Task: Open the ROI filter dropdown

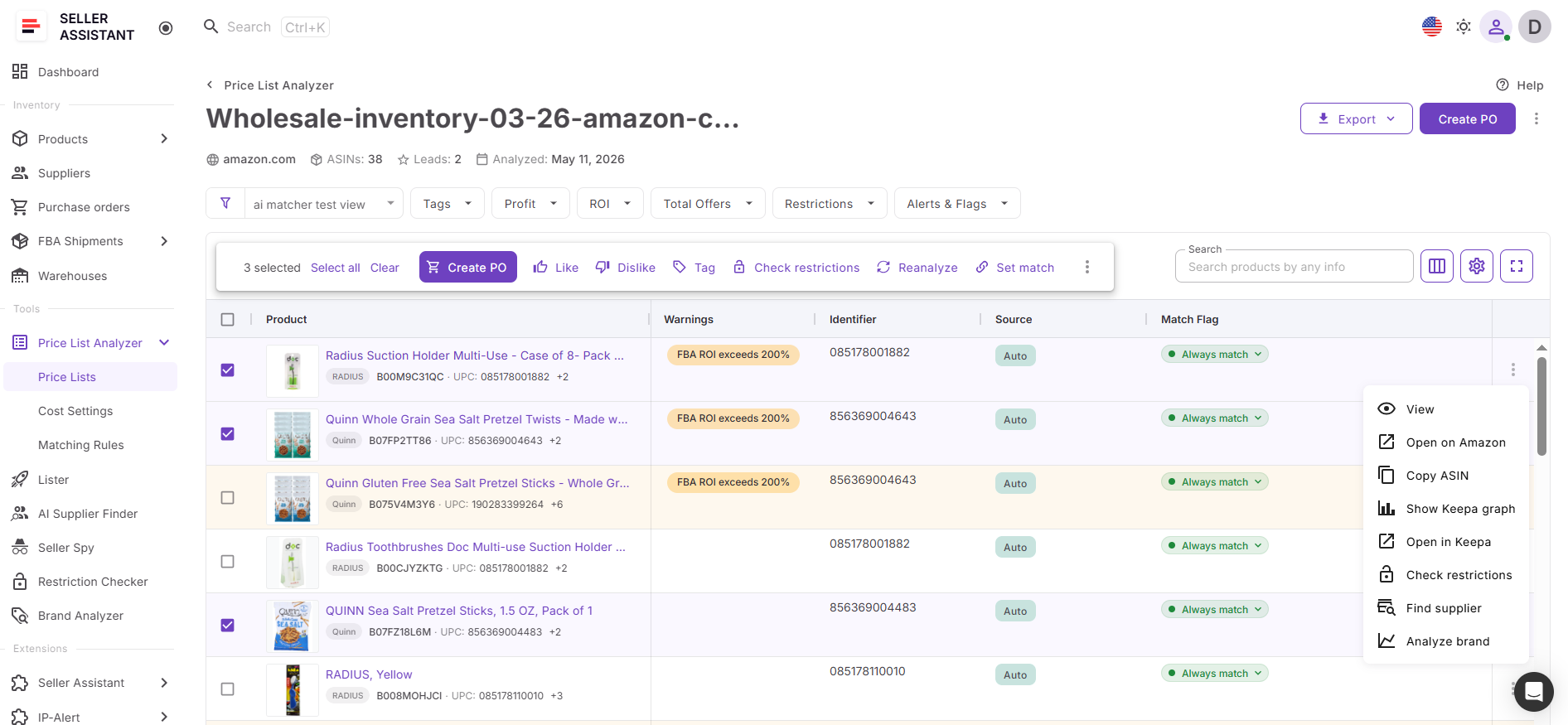Action: tap(610, 204)
